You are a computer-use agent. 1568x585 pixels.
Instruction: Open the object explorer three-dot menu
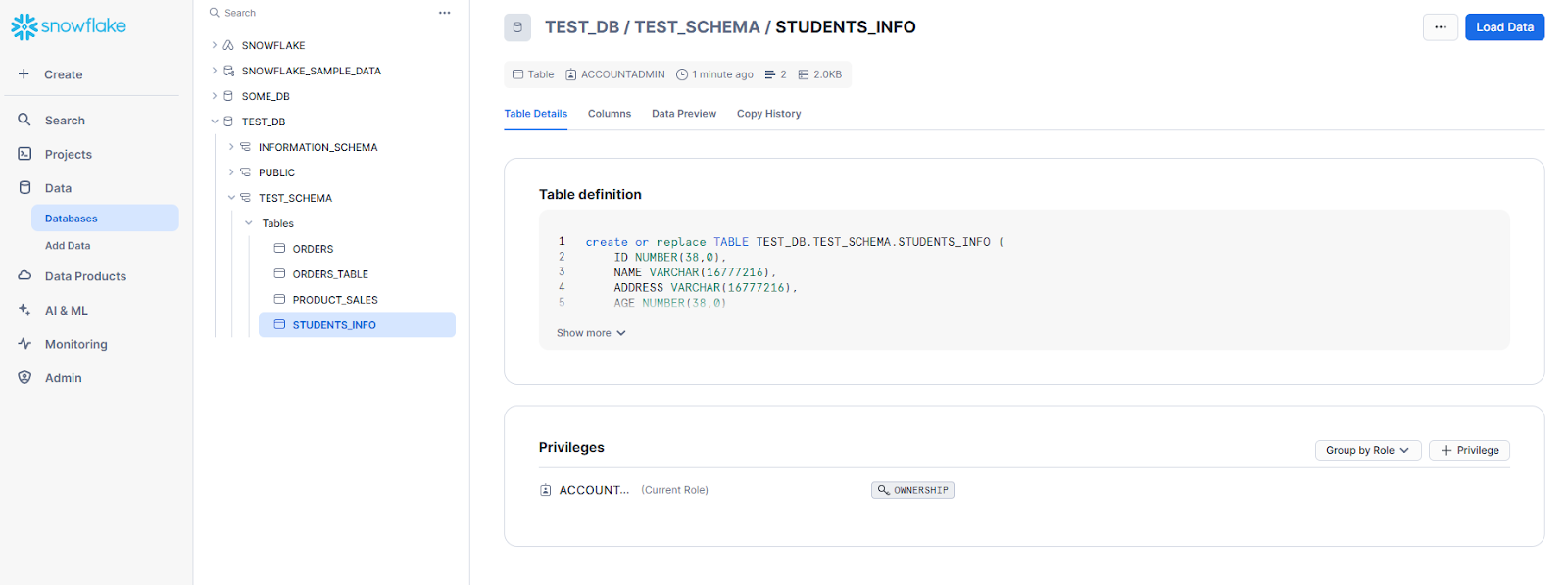pos(444,13)
